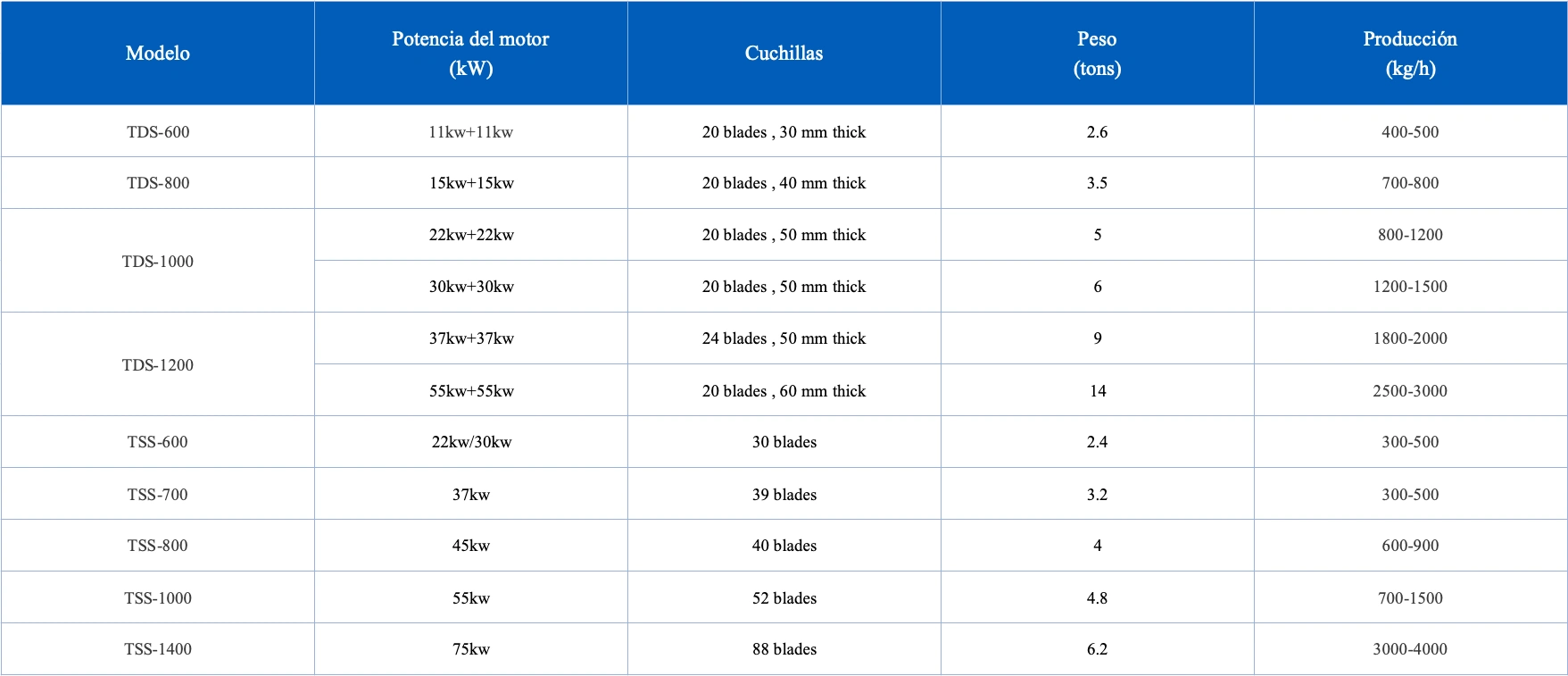The image size is (1568, 676).
Task: Click the 88 blades cell
Action: point(784,649)
